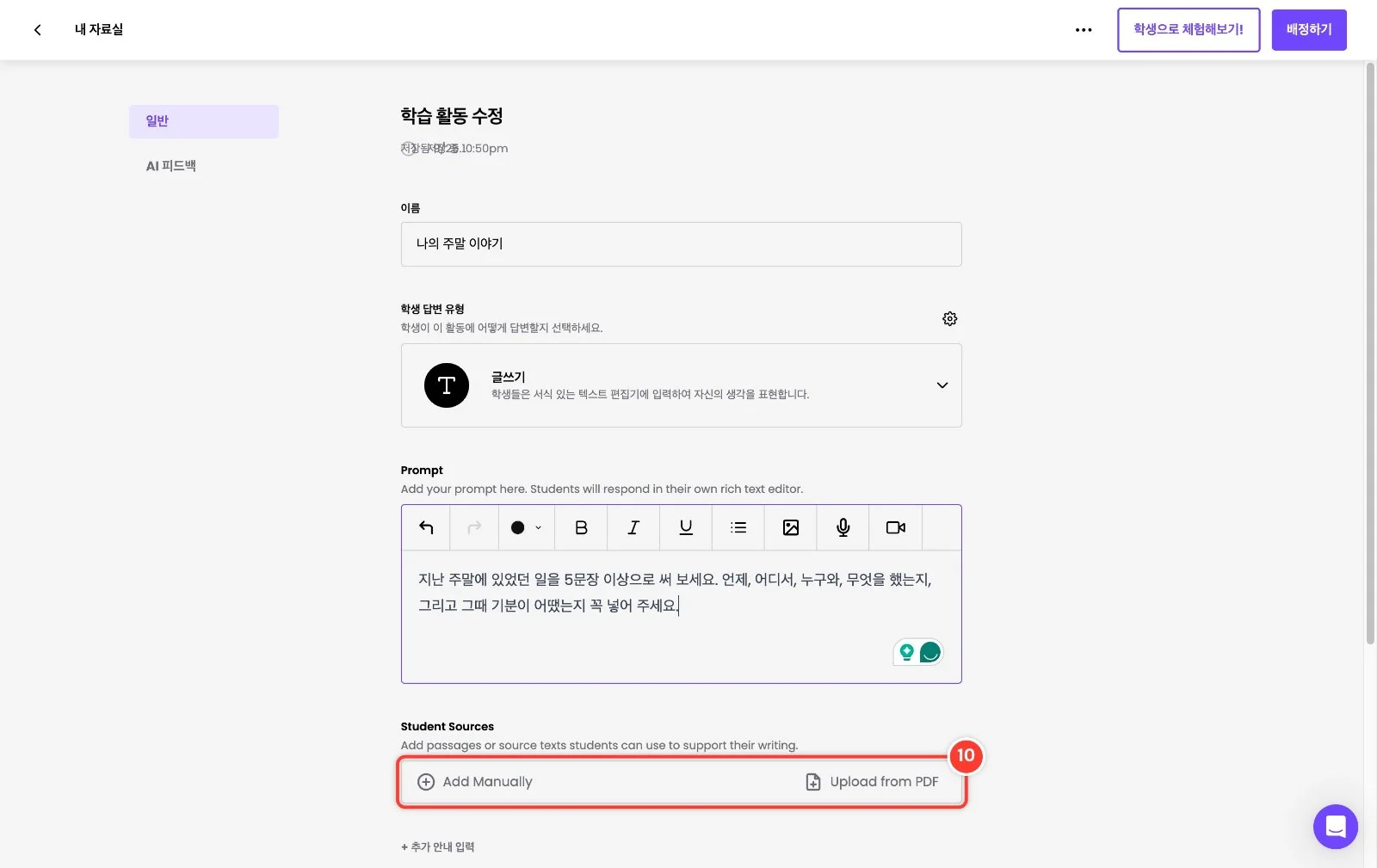Underline the prompt text
This screenshot has width=1377, height=868.
[686, 527]
